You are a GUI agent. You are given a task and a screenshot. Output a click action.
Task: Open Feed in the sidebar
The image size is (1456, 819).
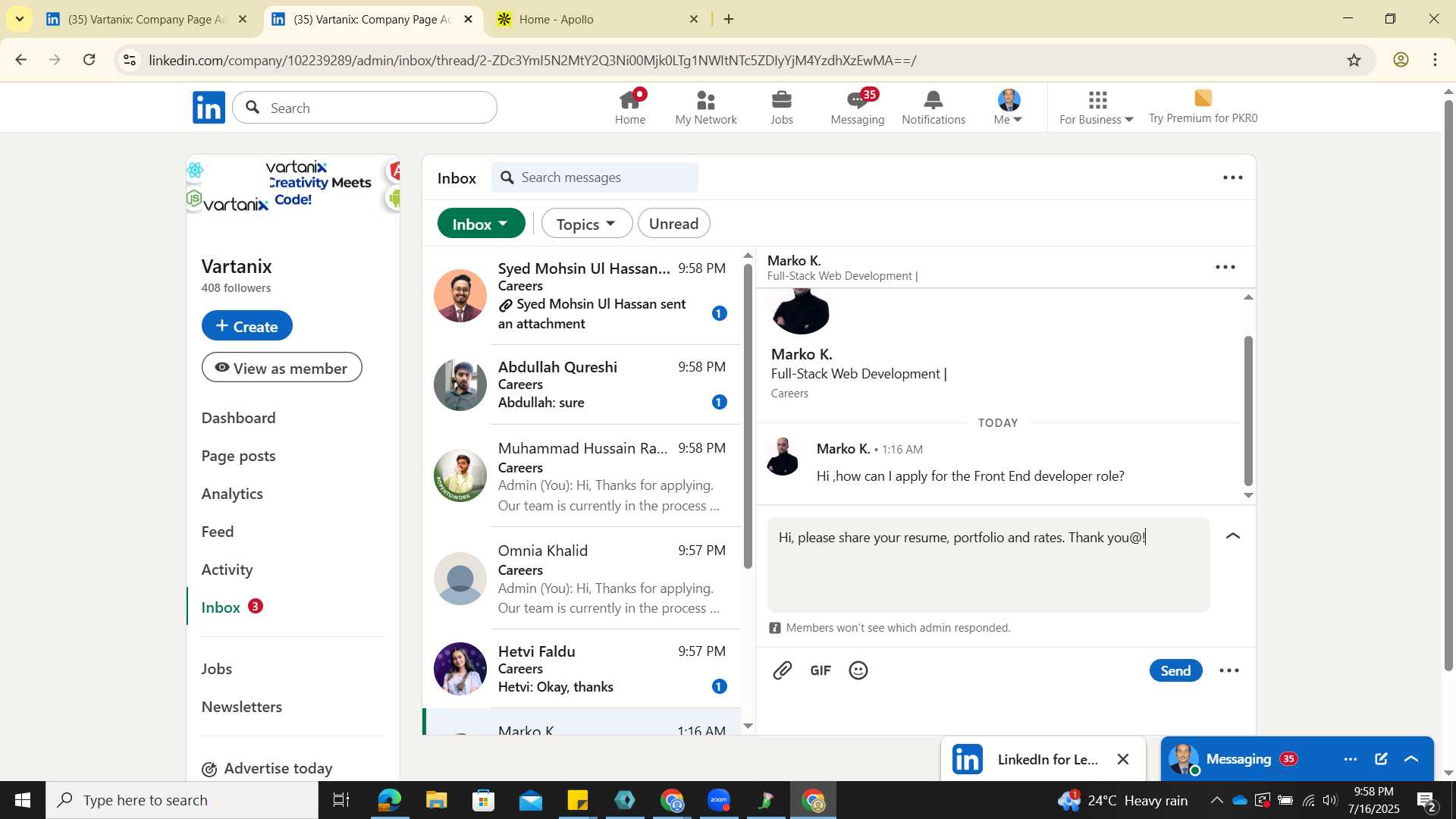[218, 532]
